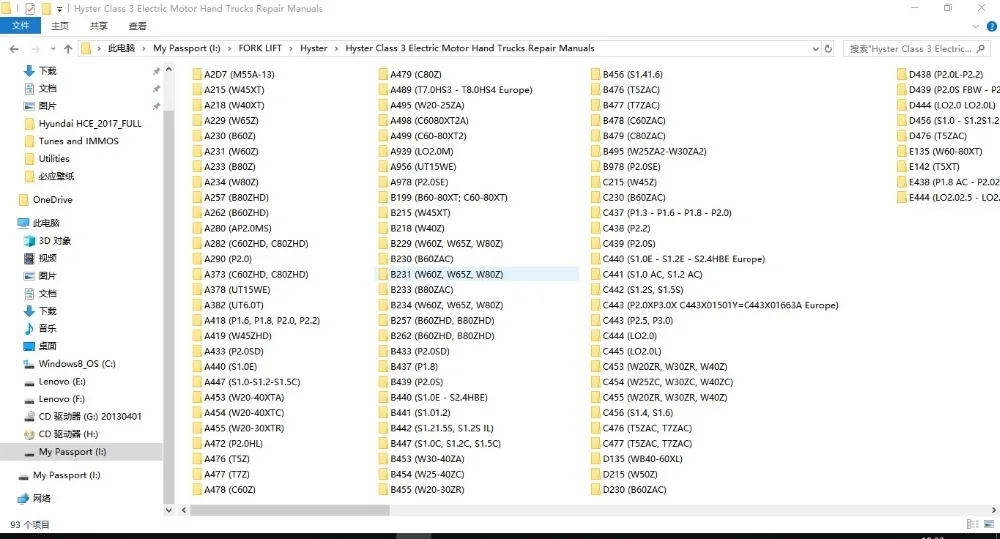1000x539 pixels.
Task: Switch to large icons view layout
Action: click(989, 524)
